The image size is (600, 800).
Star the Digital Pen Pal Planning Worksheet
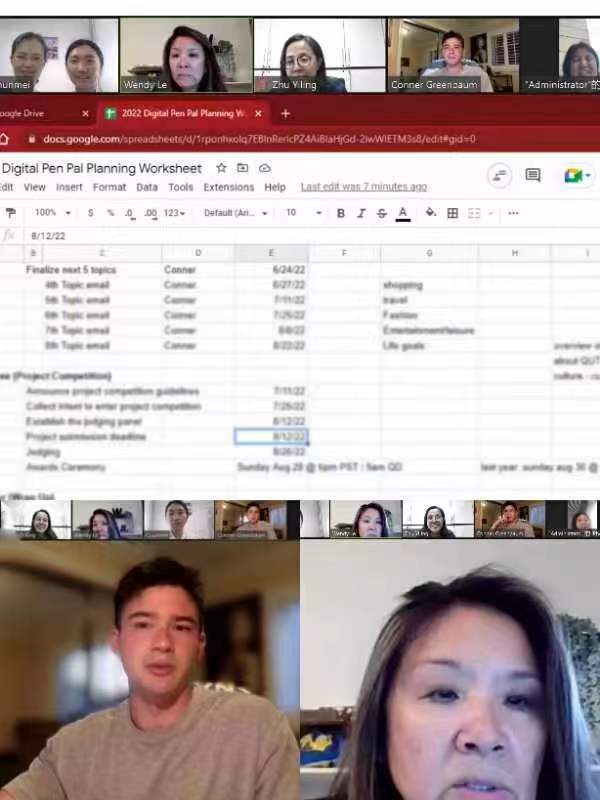pos(221,168)
